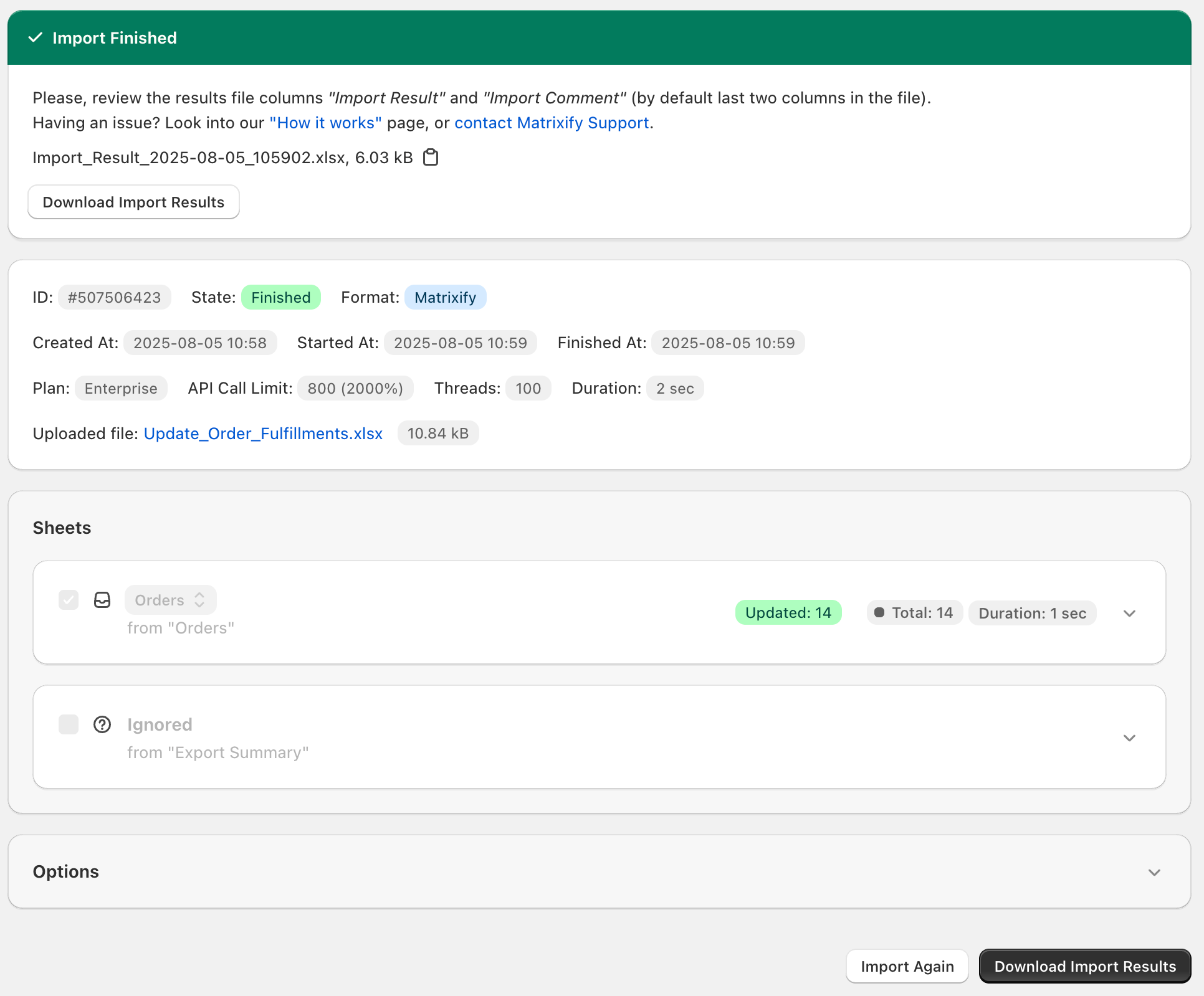Enable the checkbox for the Ignored sheet

tap(69, 724)
